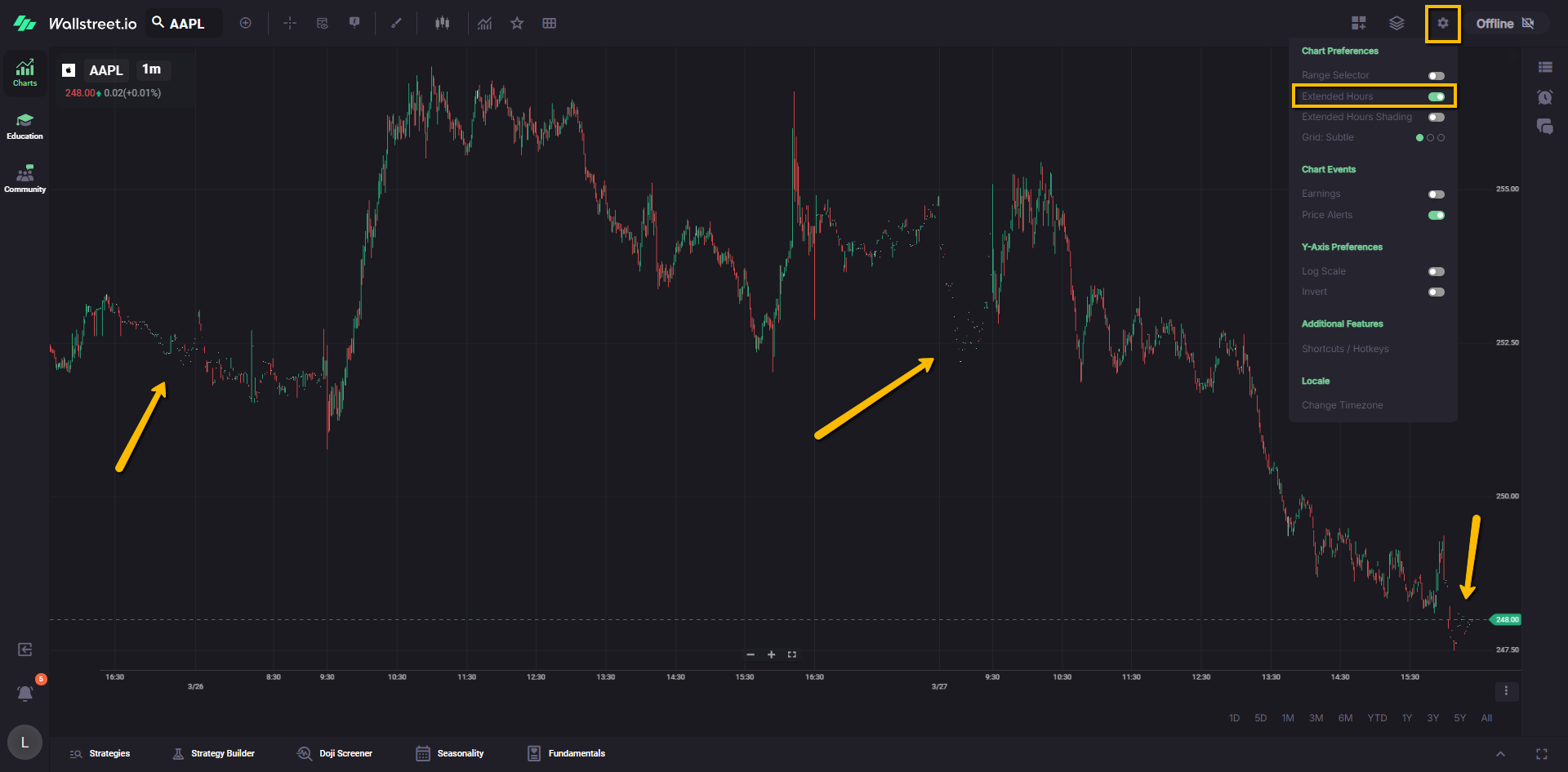Open the layers icon in top bar
The image size is (1568, 772).
coord(1396,24)
